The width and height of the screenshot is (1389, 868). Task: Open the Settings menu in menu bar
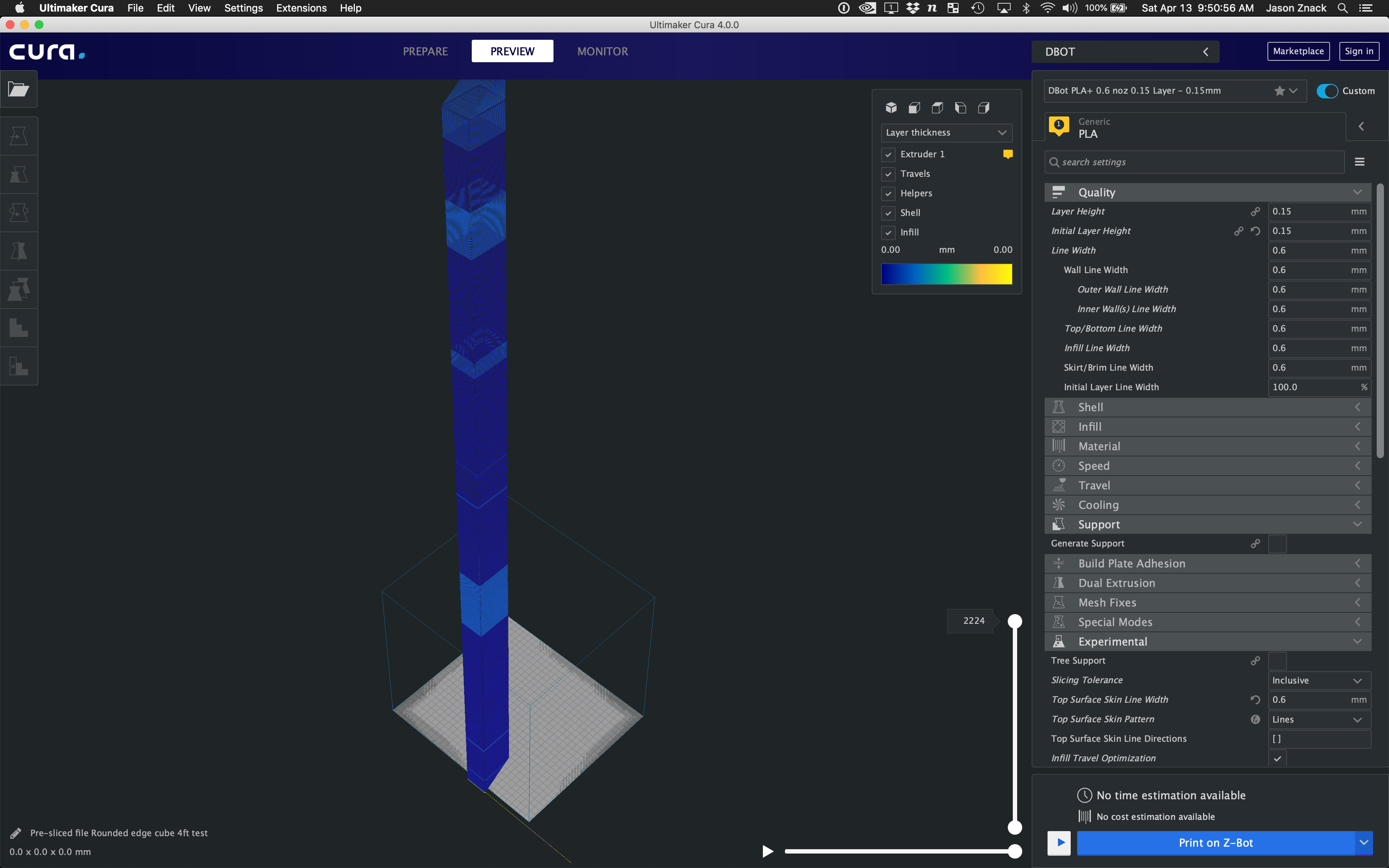[x=243, y=8]
